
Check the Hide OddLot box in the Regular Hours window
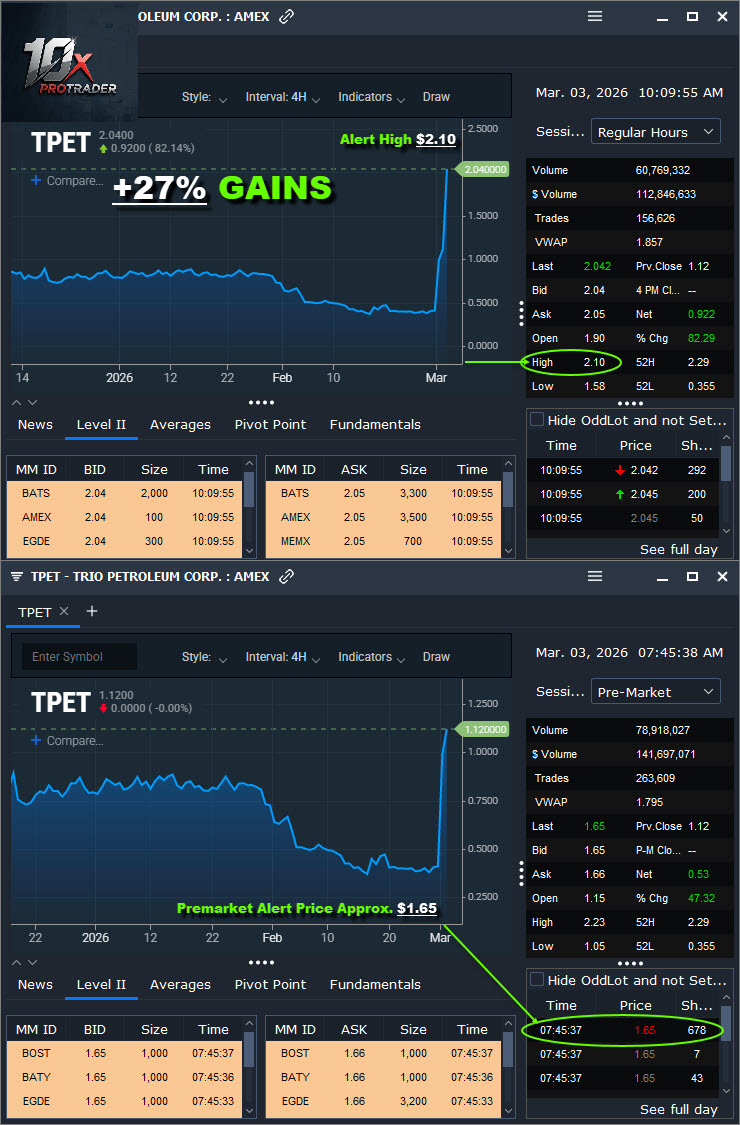pos(537,420)
